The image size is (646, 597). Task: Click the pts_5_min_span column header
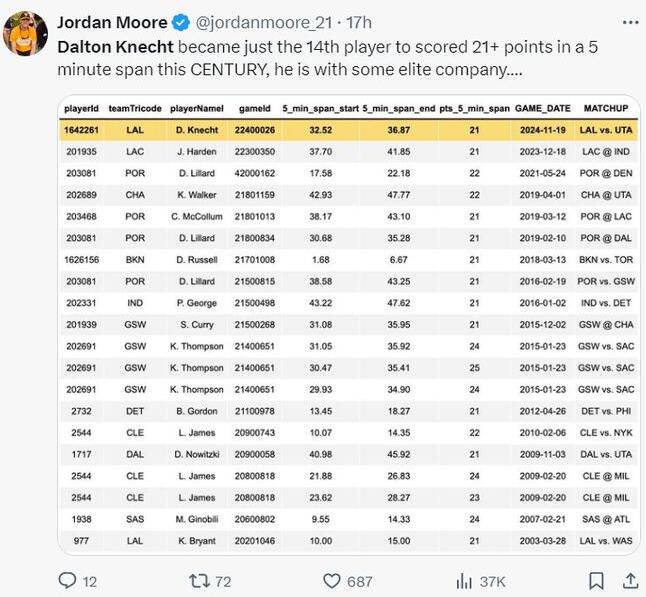474,107
